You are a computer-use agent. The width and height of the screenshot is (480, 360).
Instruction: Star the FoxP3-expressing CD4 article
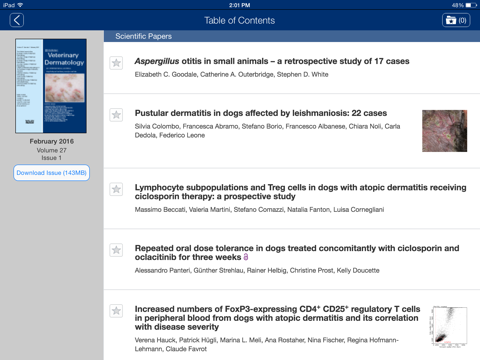(x=116, y=311)
